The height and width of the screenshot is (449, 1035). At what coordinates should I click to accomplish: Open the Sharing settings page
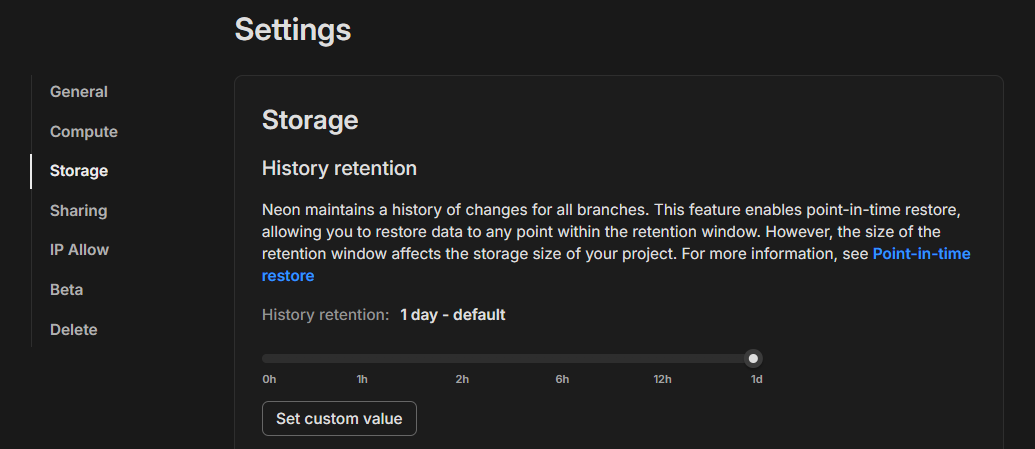coord(78,211)
